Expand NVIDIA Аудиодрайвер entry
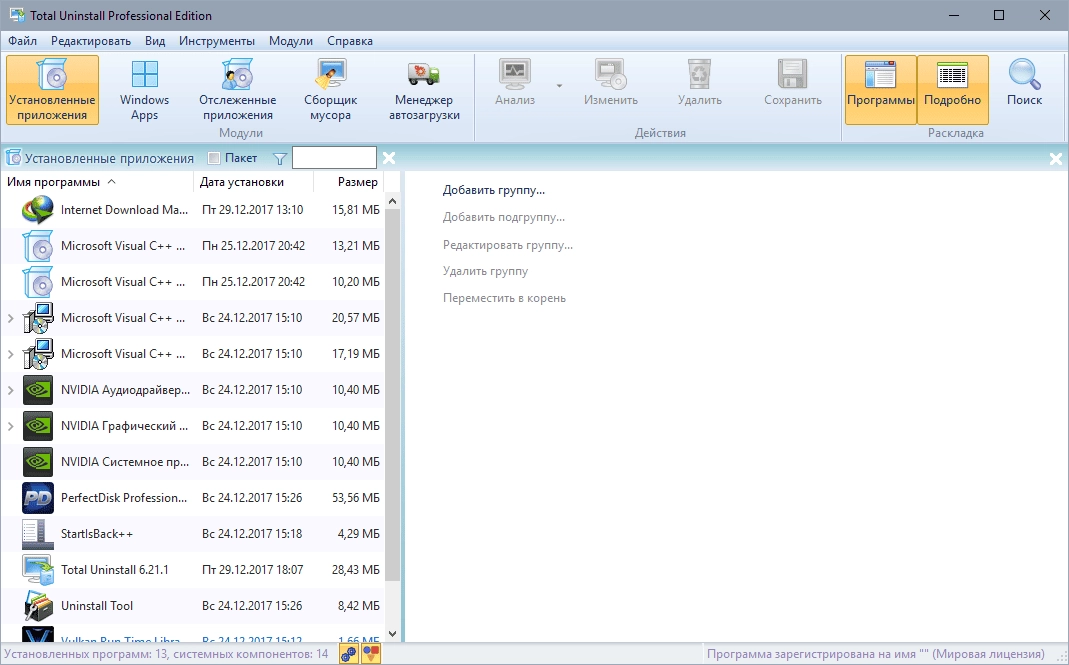The height and width of the screenshot is (665, 1069). [x=10, y=390]
